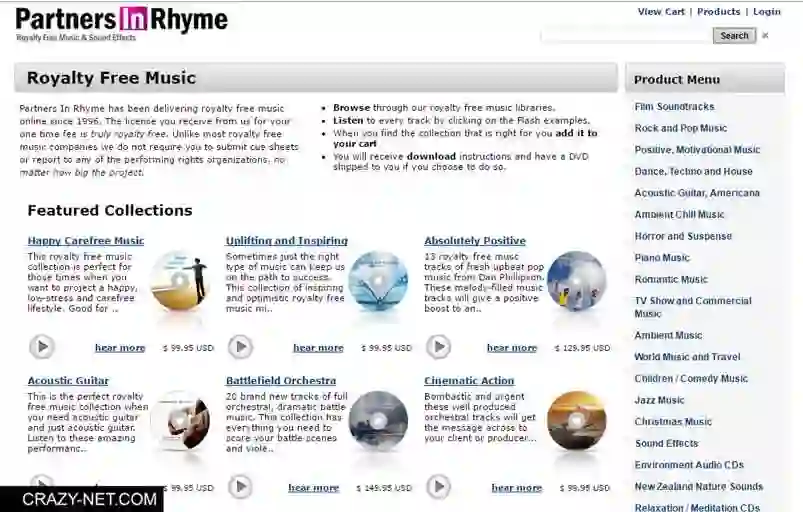803x512 pixels.
Task: Click the Royalty Free Music heading
Action: coord(111,78)
